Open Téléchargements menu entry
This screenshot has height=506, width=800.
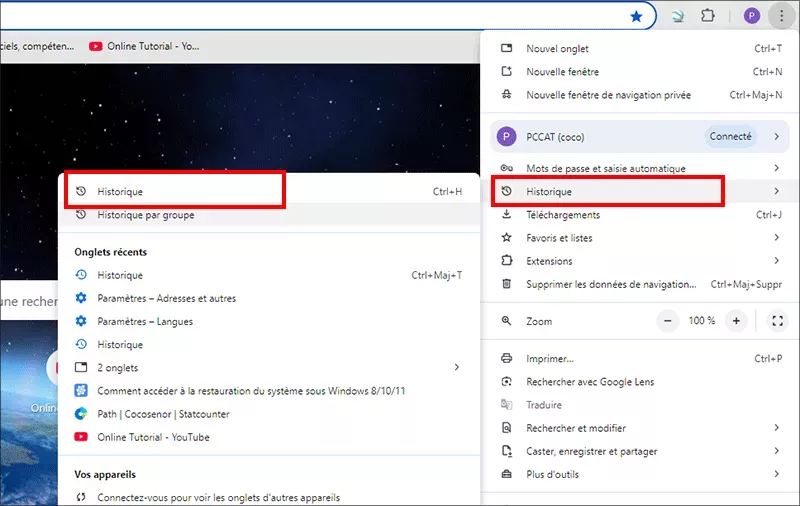tap(640, 215)
